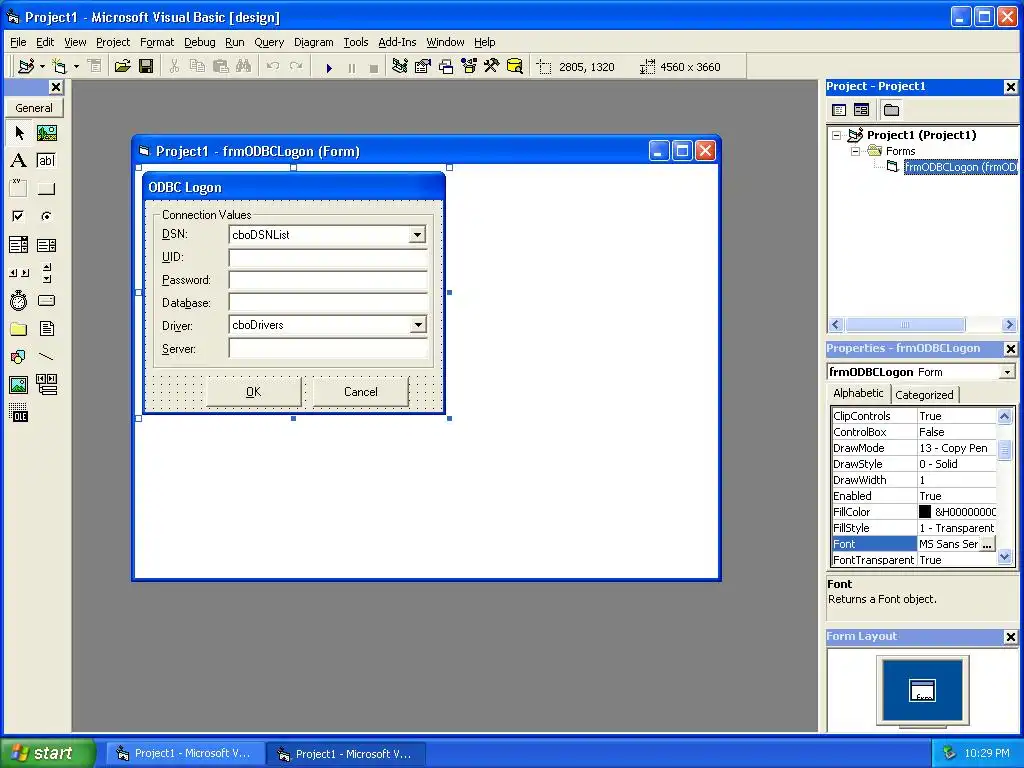
Task: Open the cboDrivers dropdown arrow
Action: (417, 325)
